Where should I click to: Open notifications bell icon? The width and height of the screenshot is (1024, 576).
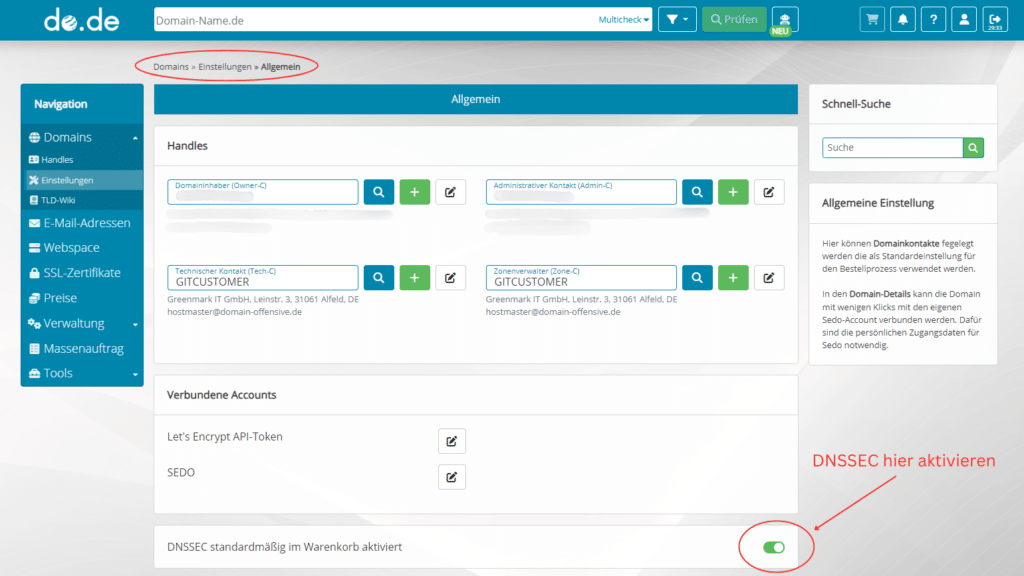[x=903, y=20]
